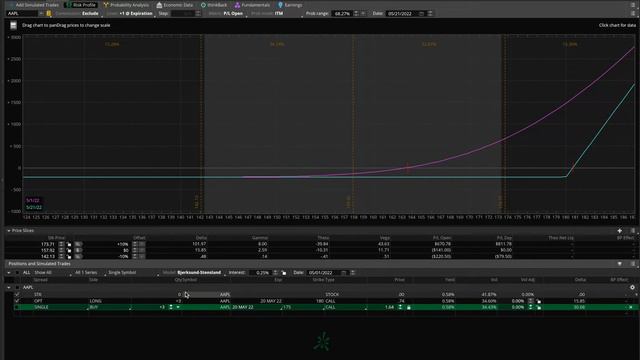Open the Commissions Exclude dropdown
The image size is (640, 360).
78,13
